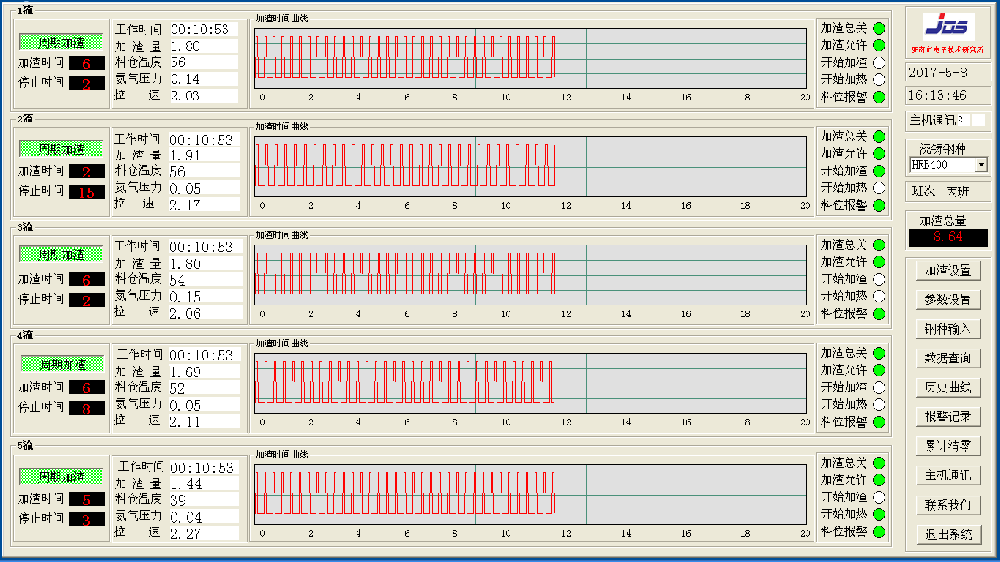The height and width of the screenshot is (562, 1000).
Task: Click stream 5 加渣时间曲线 chart
Action: pos(531,494)
